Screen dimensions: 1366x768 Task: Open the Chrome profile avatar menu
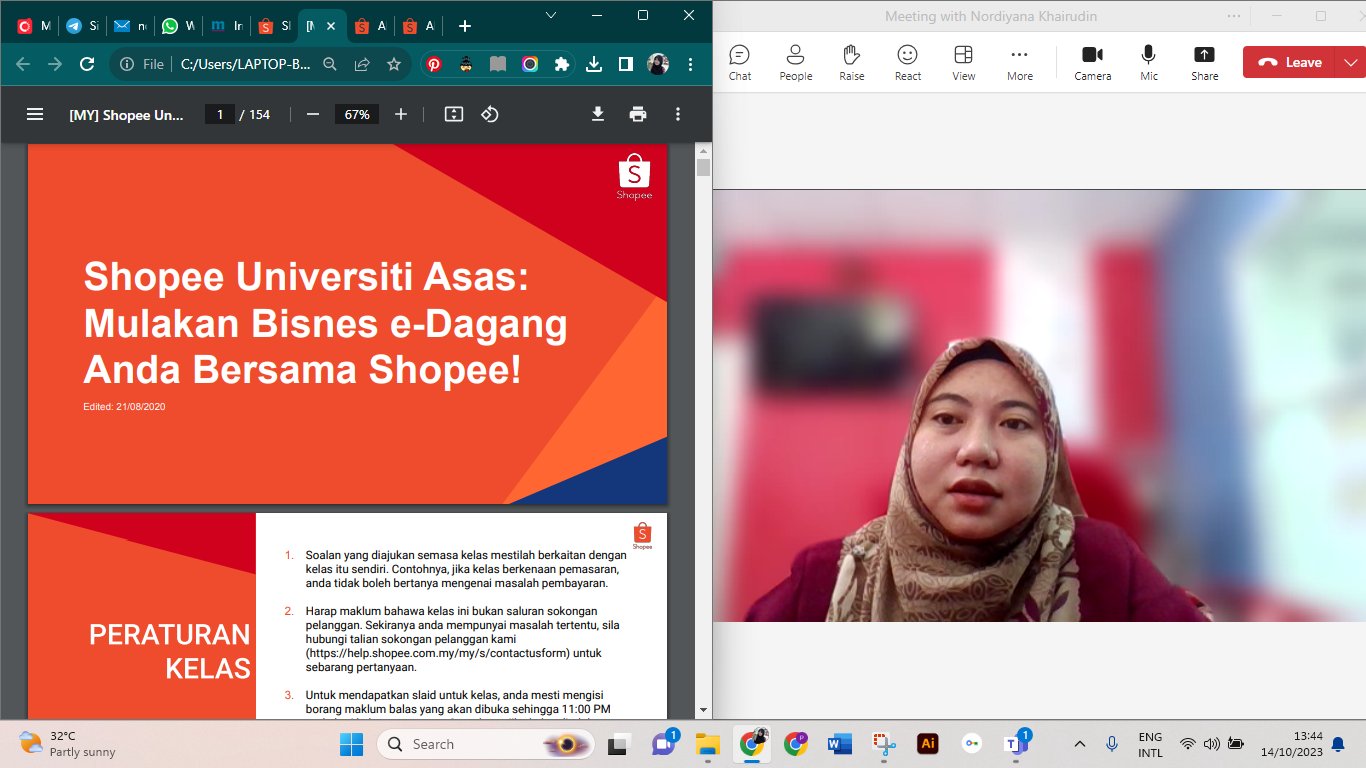point(658,64)
